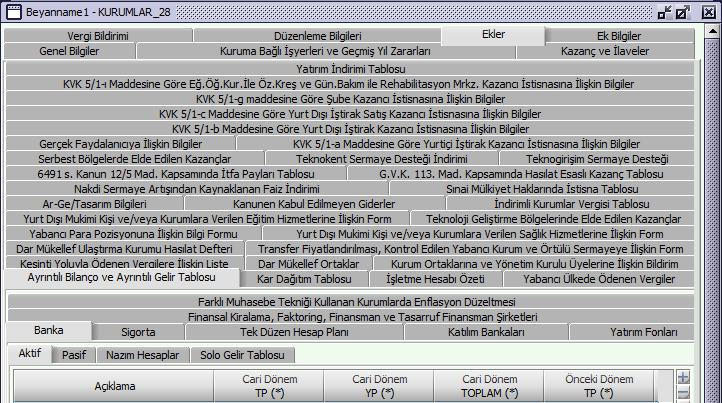The height and width of the screenshot is (403, 722).
Task: Open Gerçek Faydalanıcıya İlişkin Bilgiler tab
Action: [x=121, y=144]
